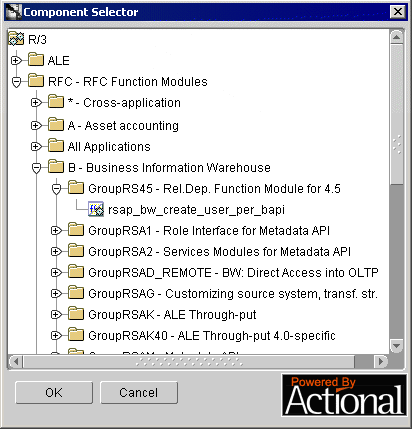Select 'GroupRSA1 - Role Interface for Metadata API'
This screenshot has width=412, height=429.
209,231
